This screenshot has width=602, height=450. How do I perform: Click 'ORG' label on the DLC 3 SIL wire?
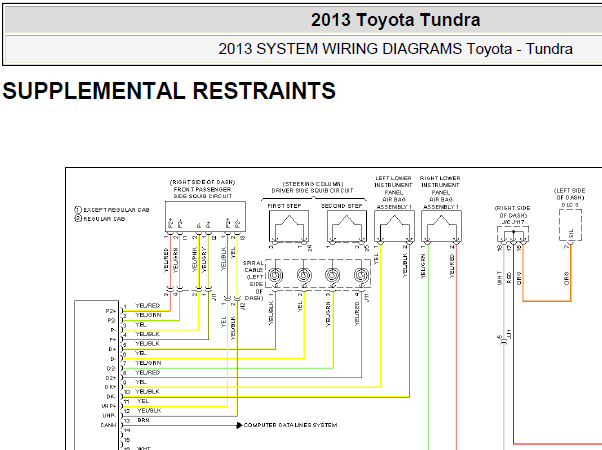[567, 279]
